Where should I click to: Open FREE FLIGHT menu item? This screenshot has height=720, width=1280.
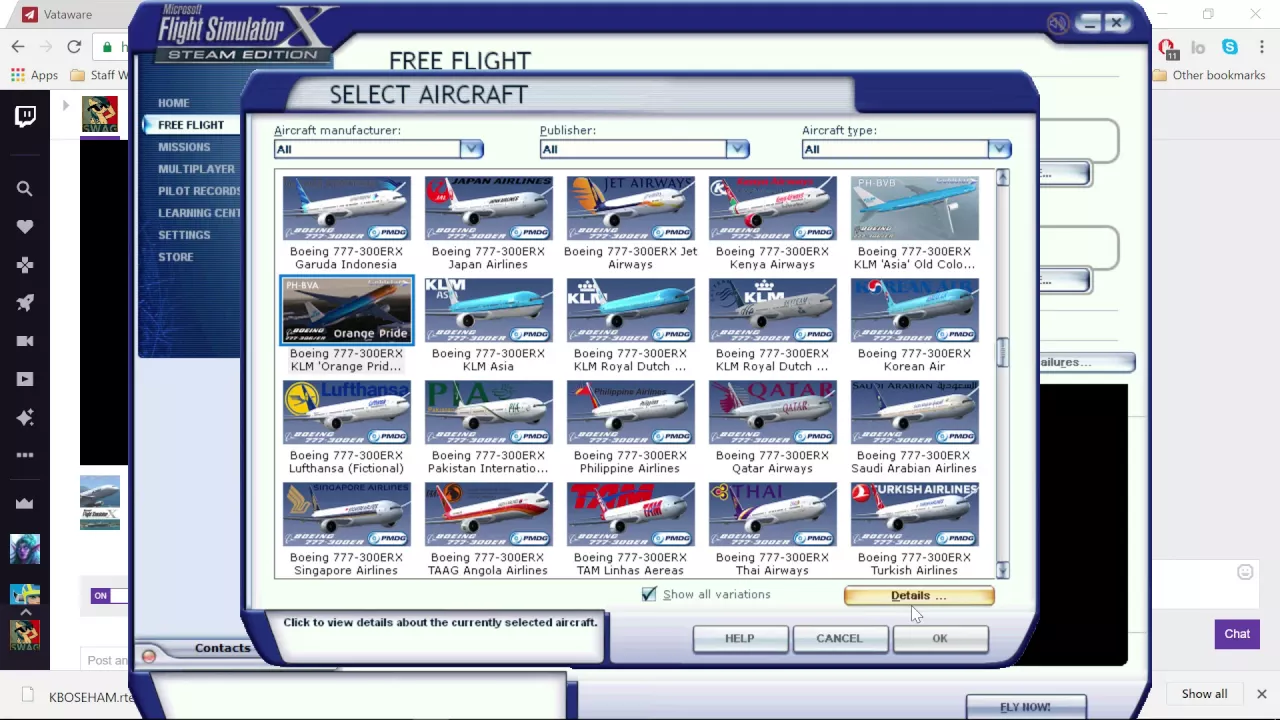click(191, 125)
